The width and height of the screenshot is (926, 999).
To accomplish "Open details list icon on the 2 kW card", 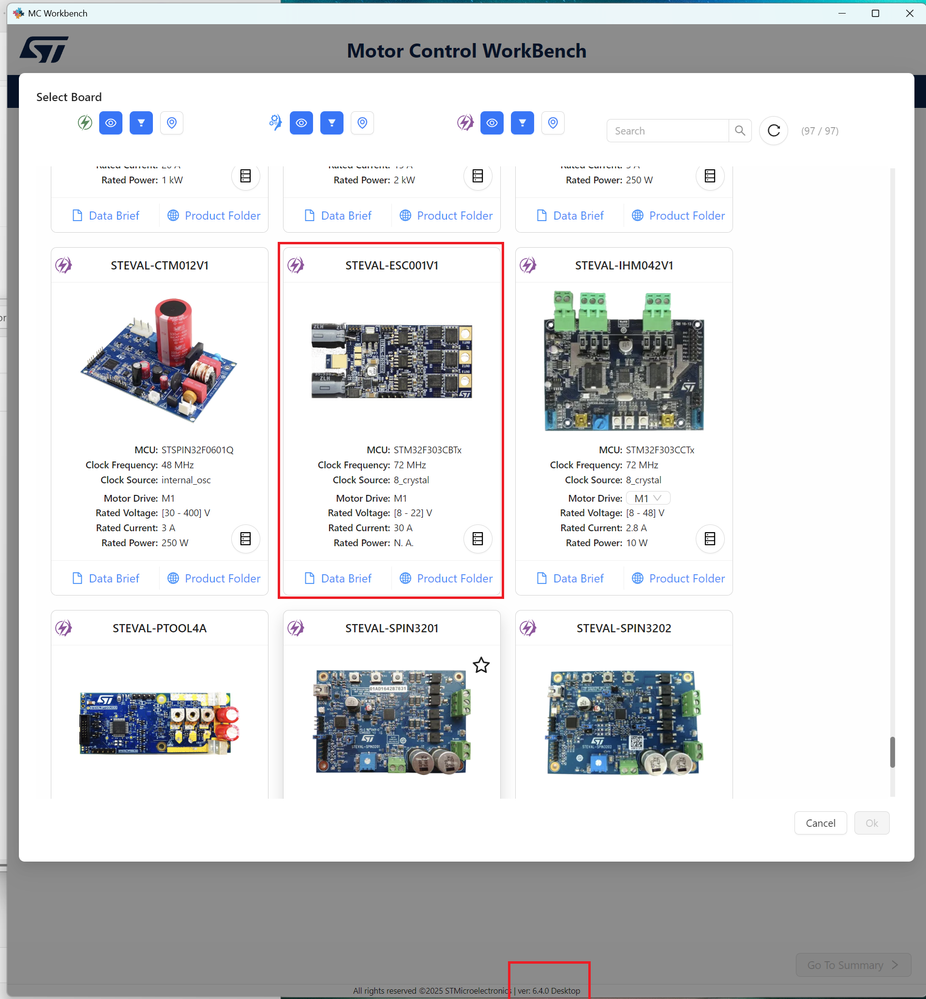I will [x=478, y=176].
